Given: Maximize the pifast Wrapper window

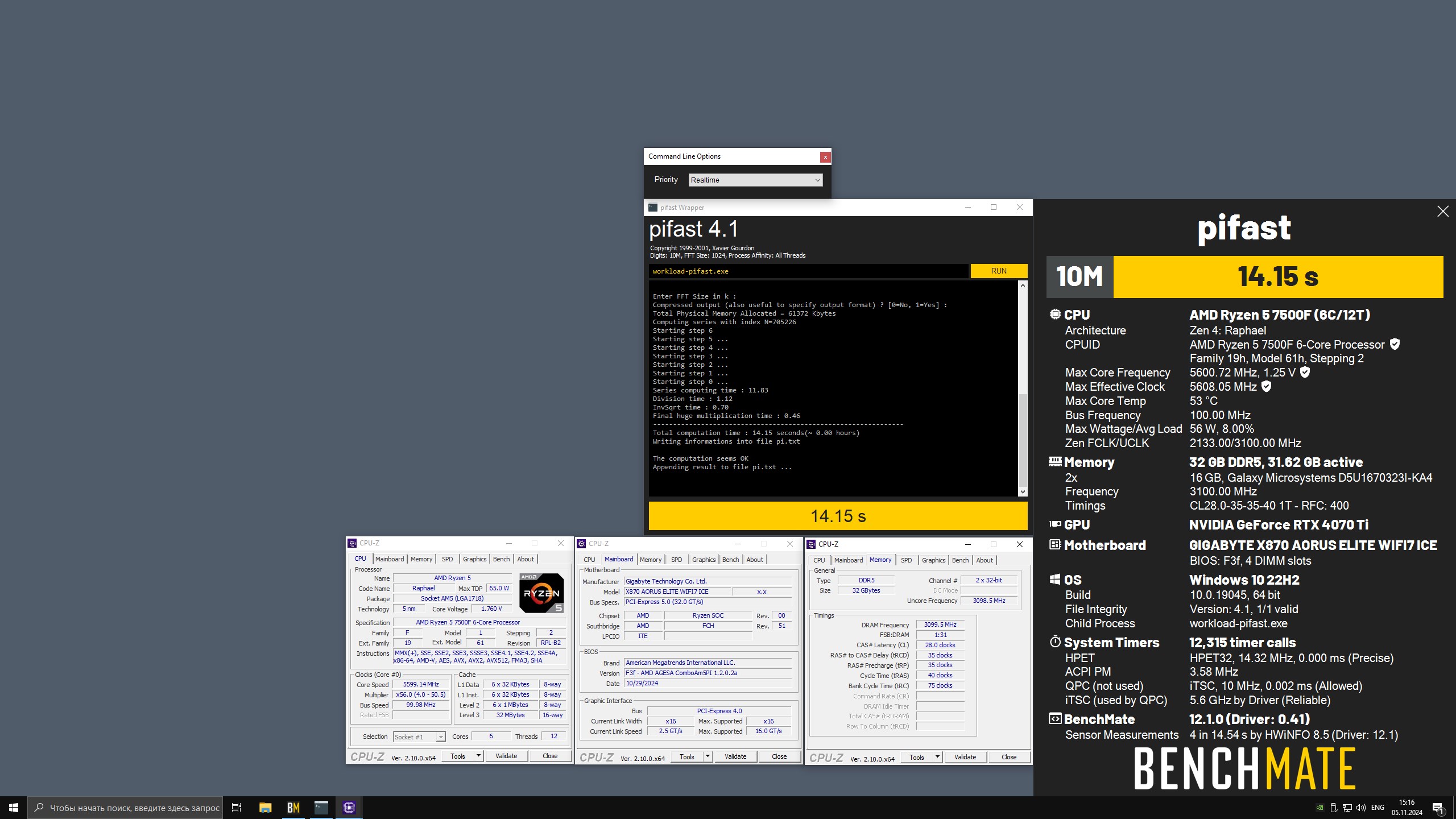Looking at the screenshot, I should [994, 208].
